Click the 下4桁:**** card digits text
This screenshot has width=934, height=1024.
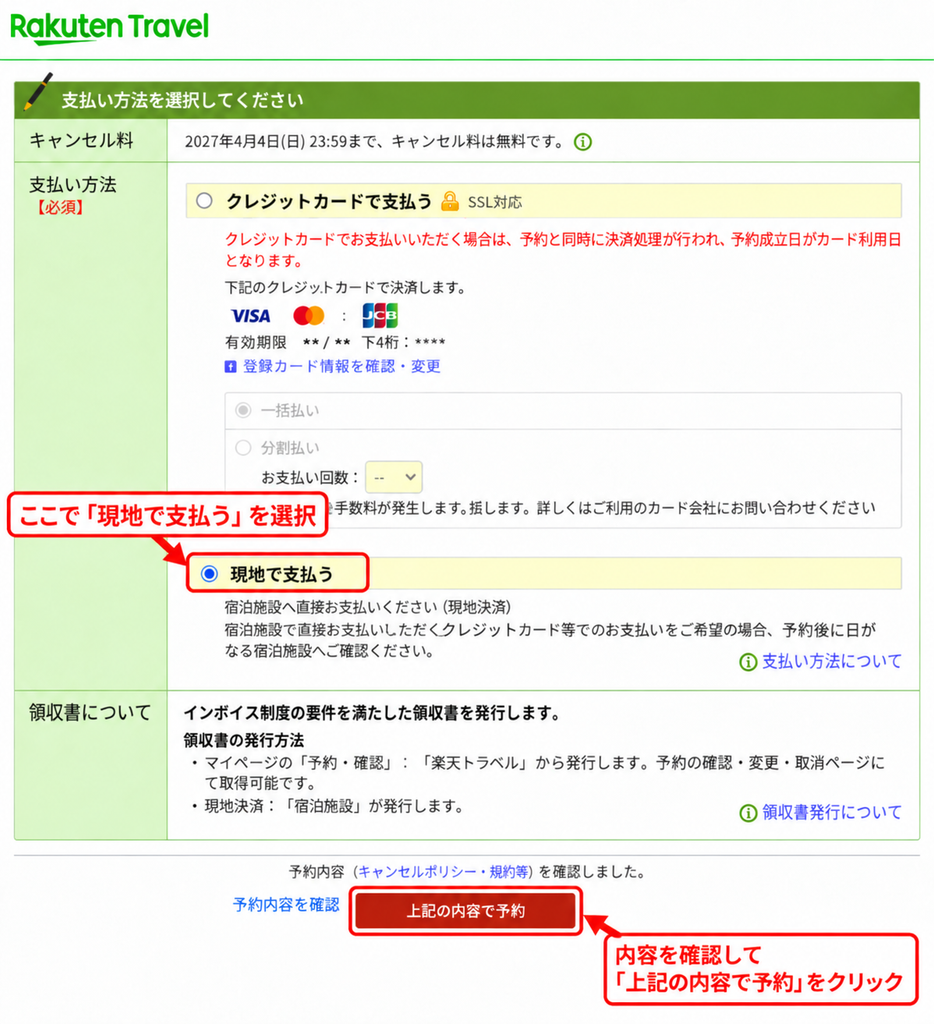click(403, 342)
